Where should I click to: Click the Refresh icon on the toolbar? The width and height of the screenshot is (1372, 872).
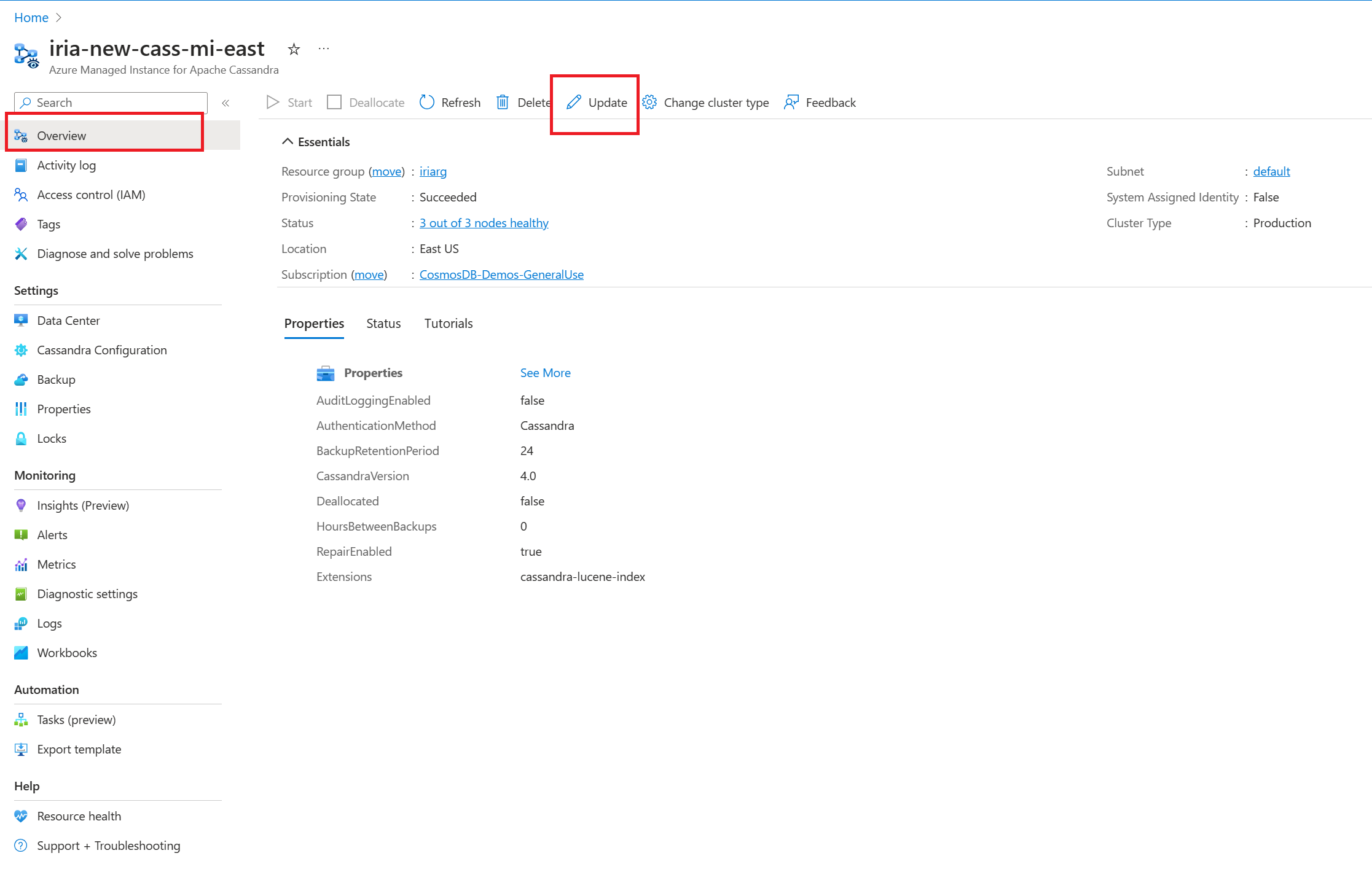(427, 102)
